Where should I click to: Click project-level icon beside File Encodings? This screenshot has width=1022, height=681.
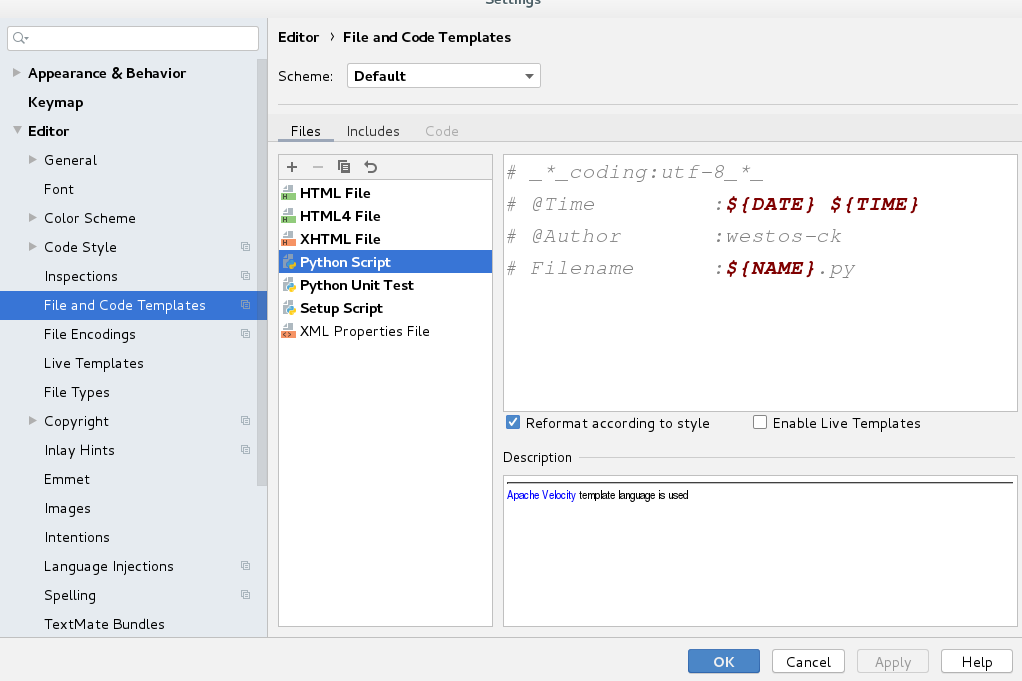click(x=245, y=334)
